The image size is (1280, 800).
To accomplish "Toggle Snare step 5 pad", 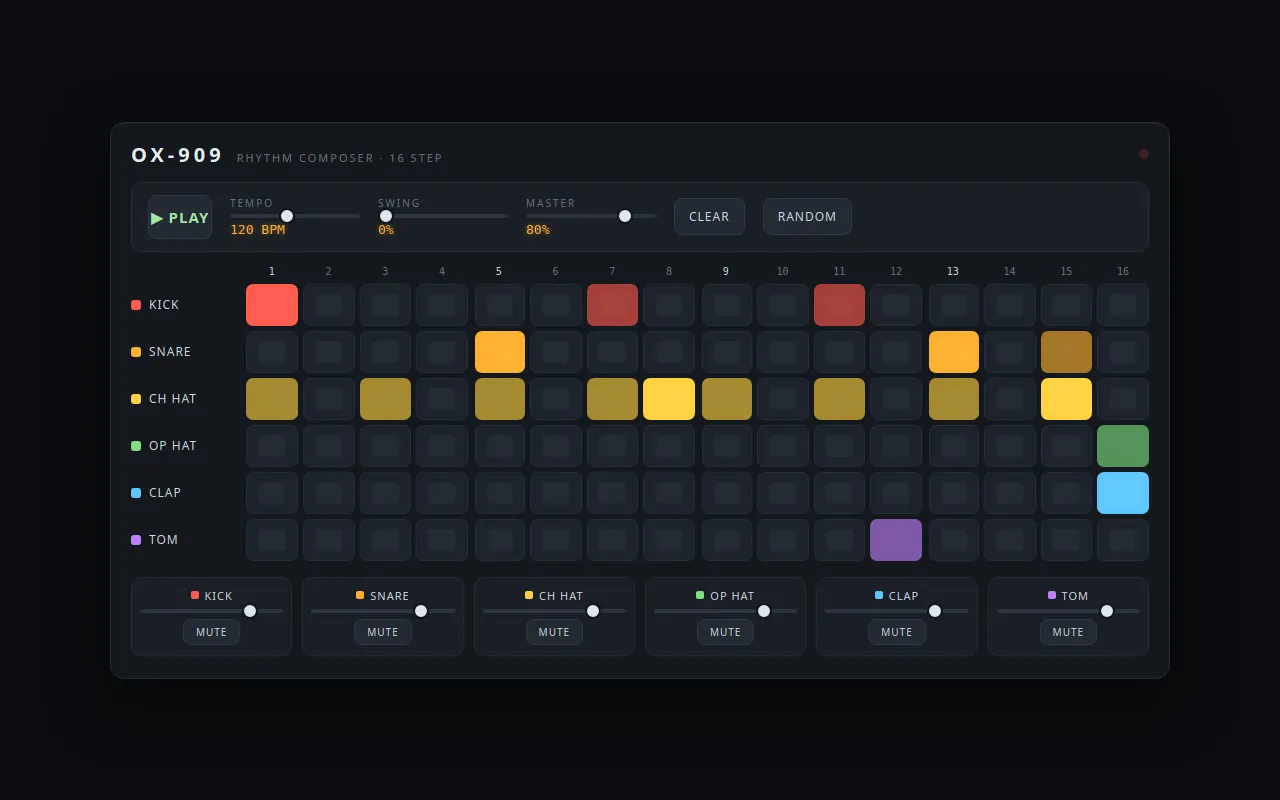I will tap(500, 352).
